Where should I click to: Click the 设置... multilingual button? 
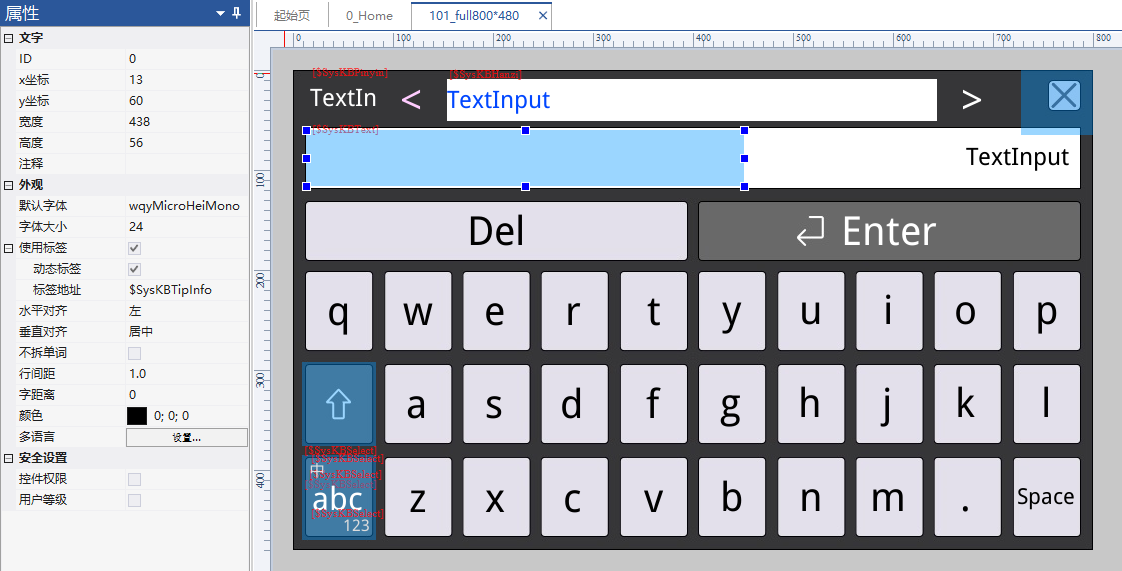(x=186, y=437)
